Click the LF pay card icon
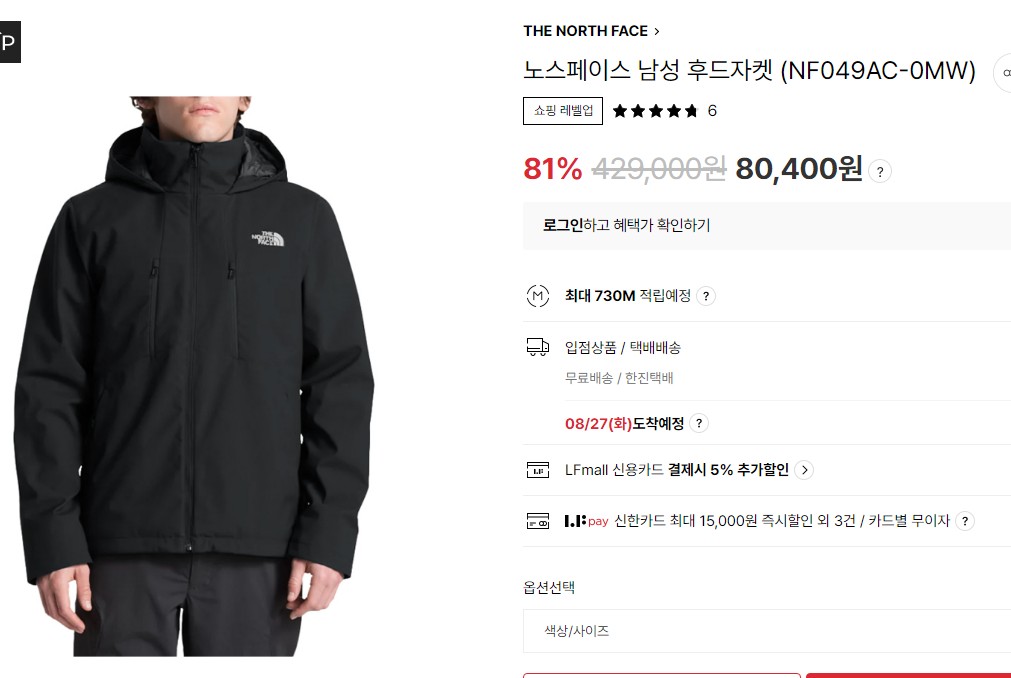Image resolution: width=1011 pixels, height=678 pixels. coord(538,521)
